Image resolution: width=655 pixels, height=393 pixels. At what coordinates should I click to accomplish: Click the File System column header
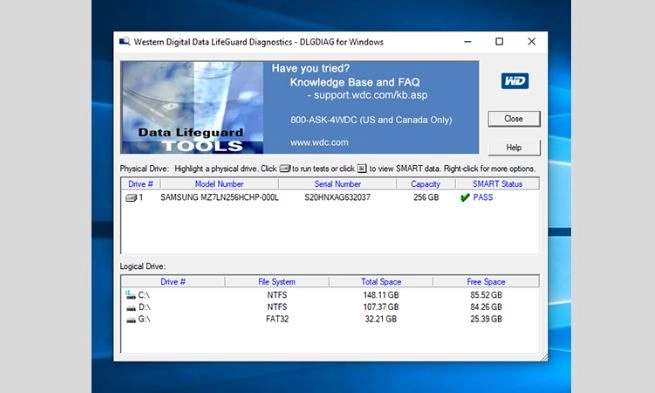pos(277,282)
